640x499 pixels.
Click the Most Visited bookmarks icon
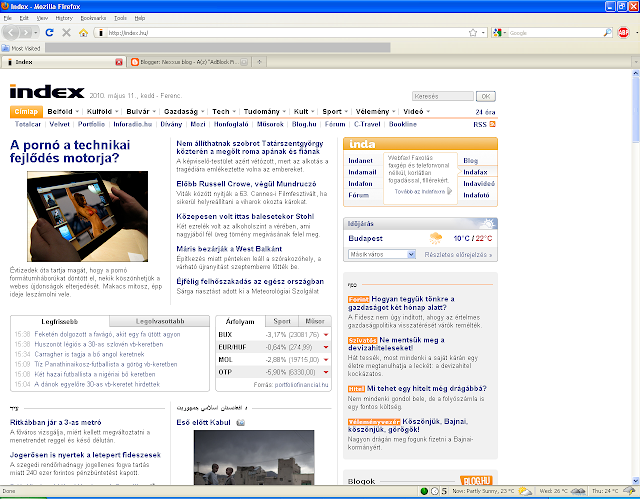point(6,48)
